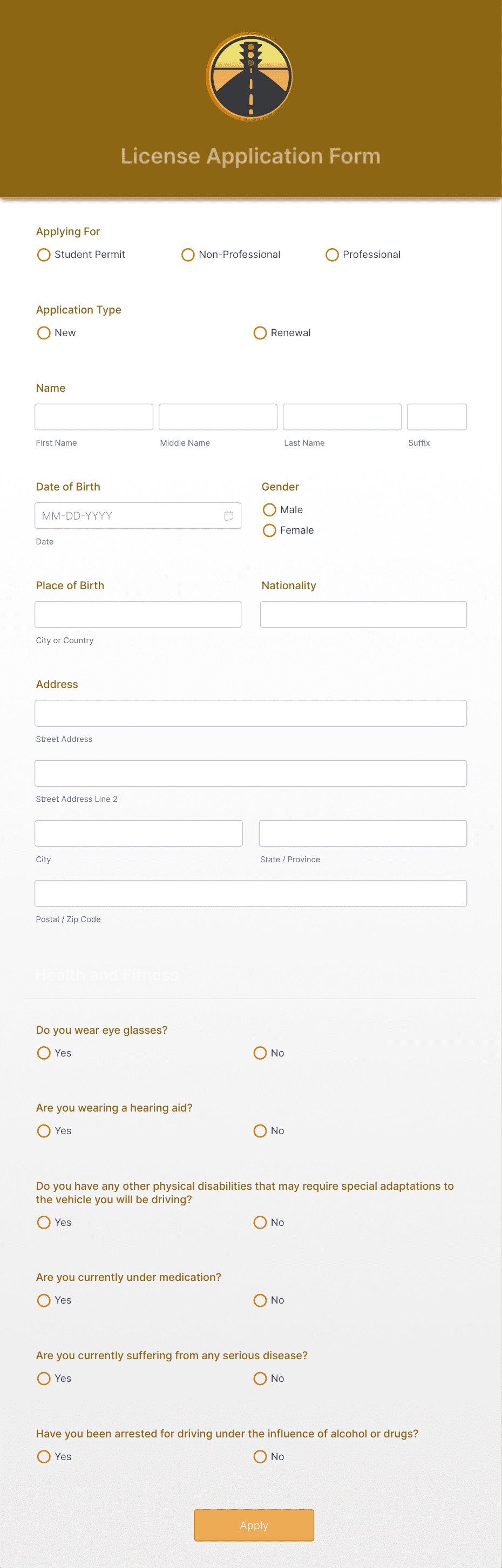Image resolution: width=502 pixels, height=1568 pixels.
Task: Answer Yes to wearing eye glasses
Action: coord(43,1052)
